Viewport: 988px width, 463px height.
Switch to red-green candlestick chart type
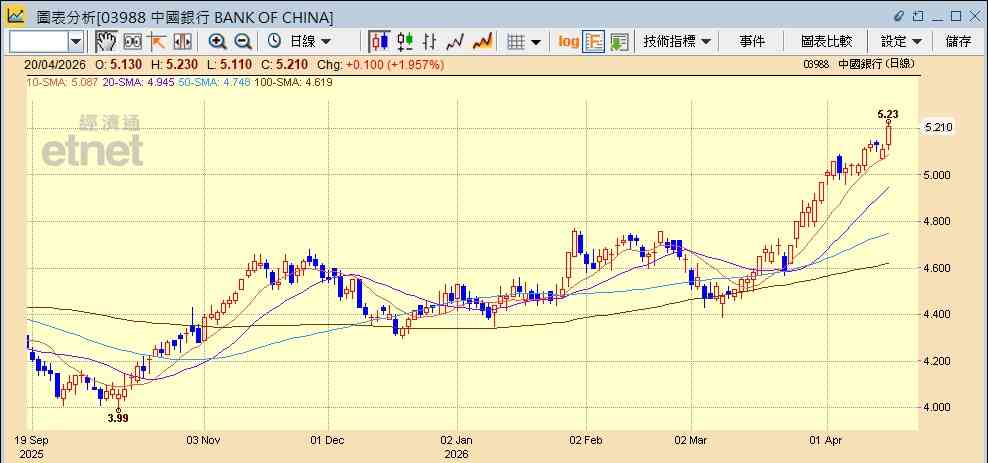click(405, 42)
